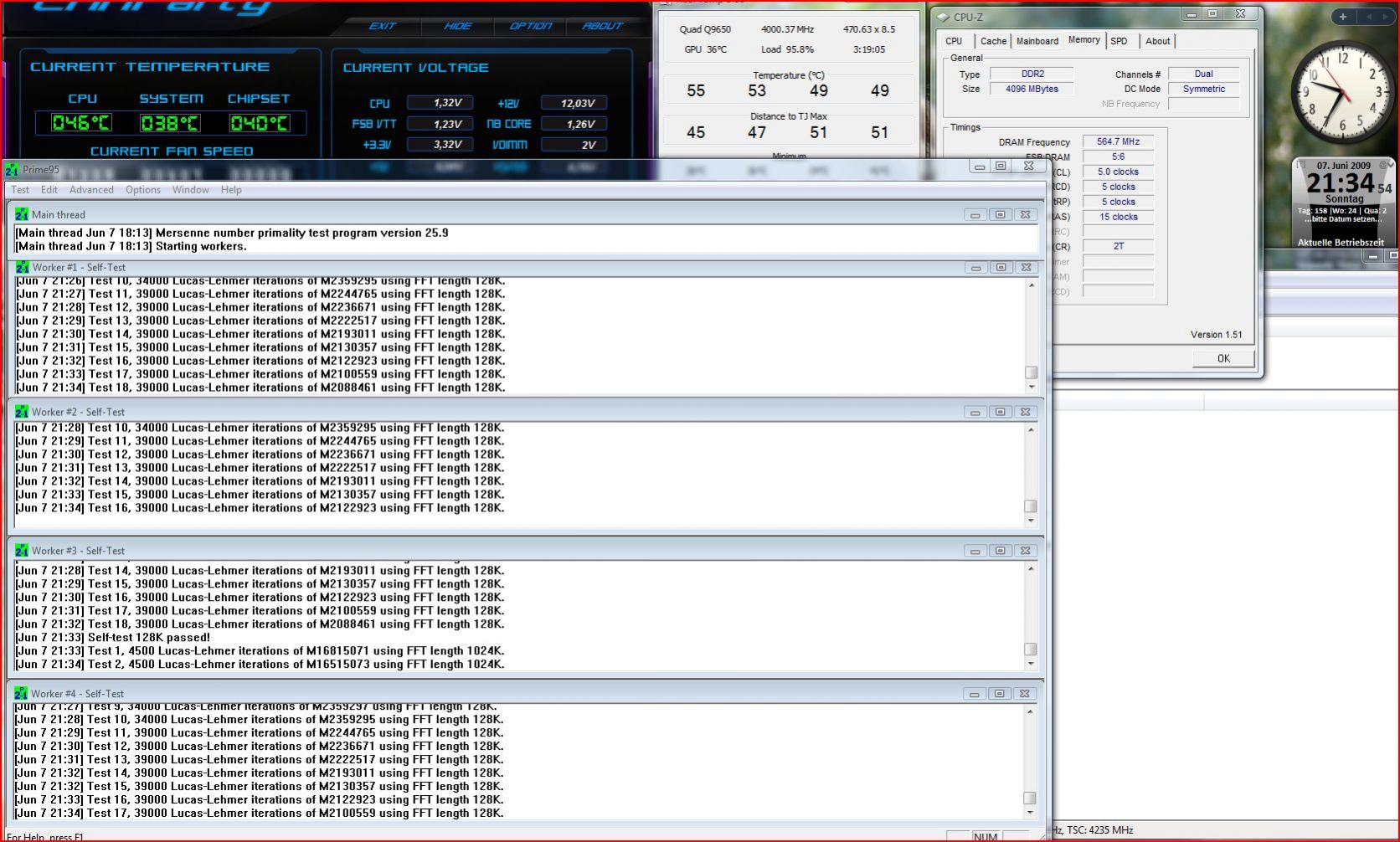This screenshot has height=842, width=1400.
Task: Click the 2T command rate value
Action: click(x=1118, y=247)
